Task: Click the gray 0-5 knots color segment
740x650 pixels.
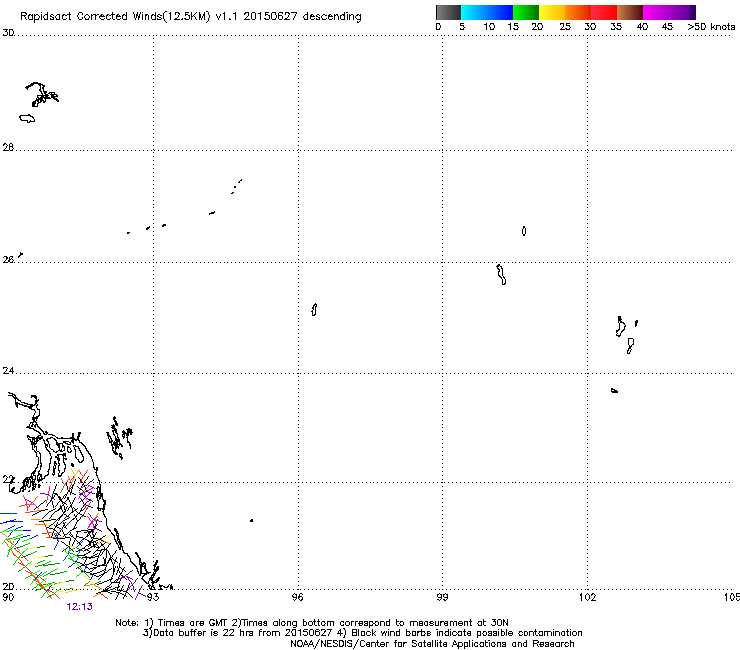Action: coord(448,12)
